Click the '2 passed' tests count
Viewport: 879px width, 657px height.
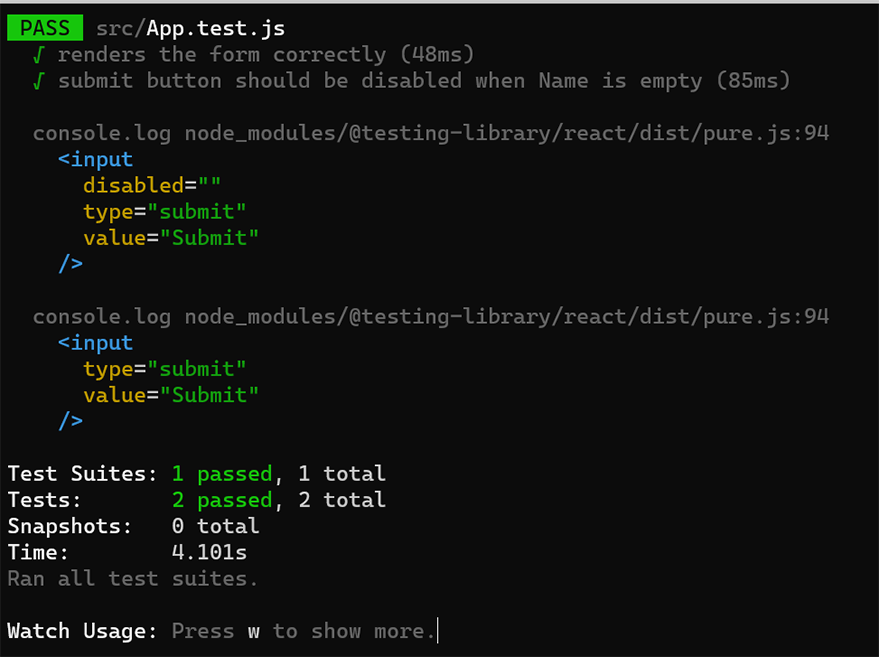222,500
